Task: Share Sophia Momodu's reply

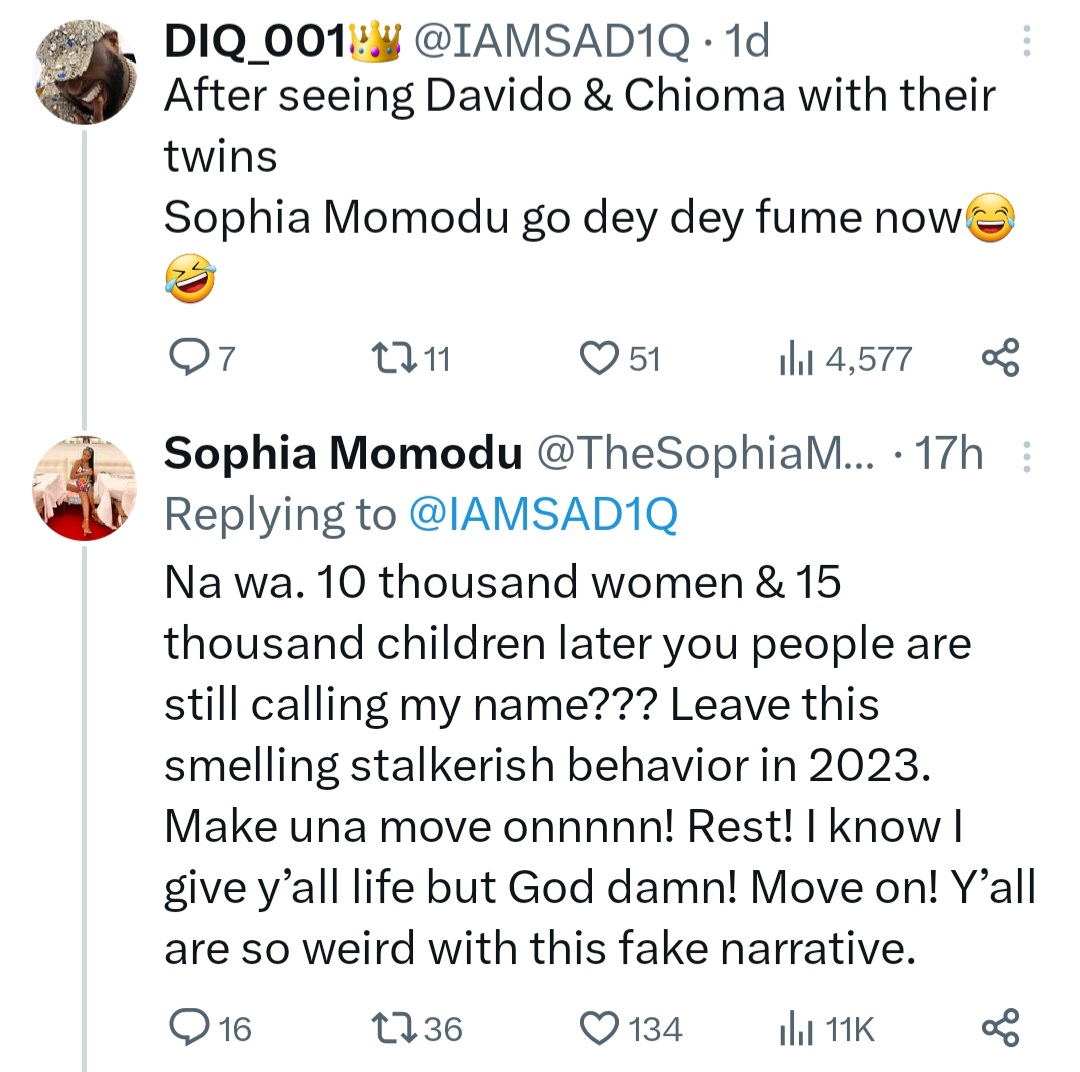Action: point(1000,1027)
